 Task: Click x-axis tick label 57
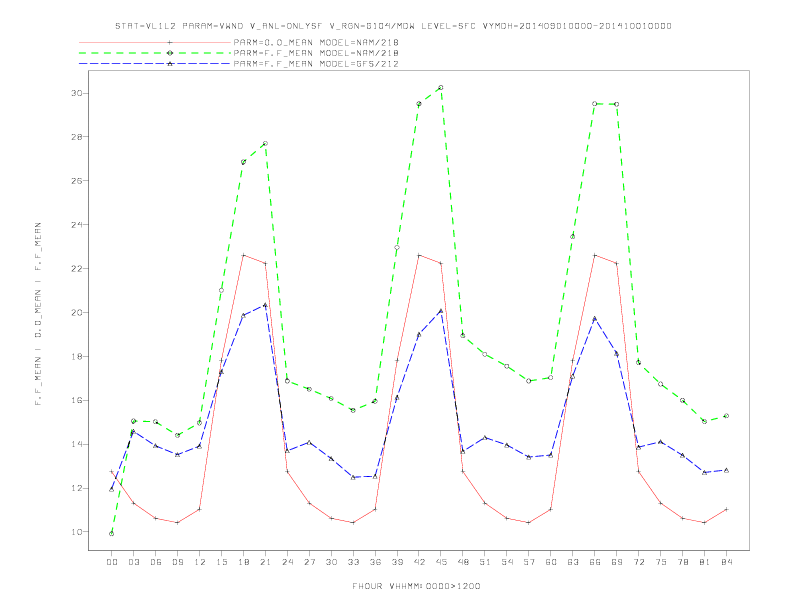pyautogui.click(x=529, y=562)
